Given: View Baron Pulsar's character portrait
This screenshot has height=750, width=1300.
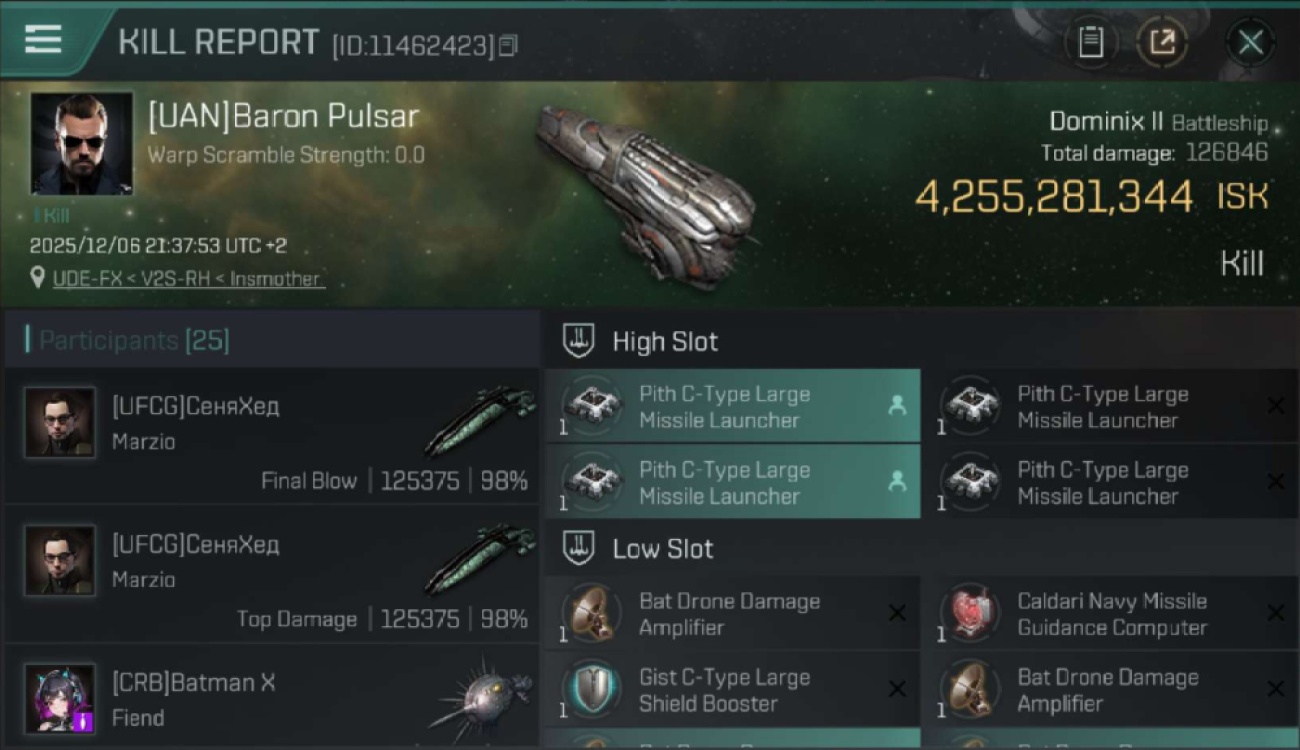Looking at the screenshot, I should point(81,143).
